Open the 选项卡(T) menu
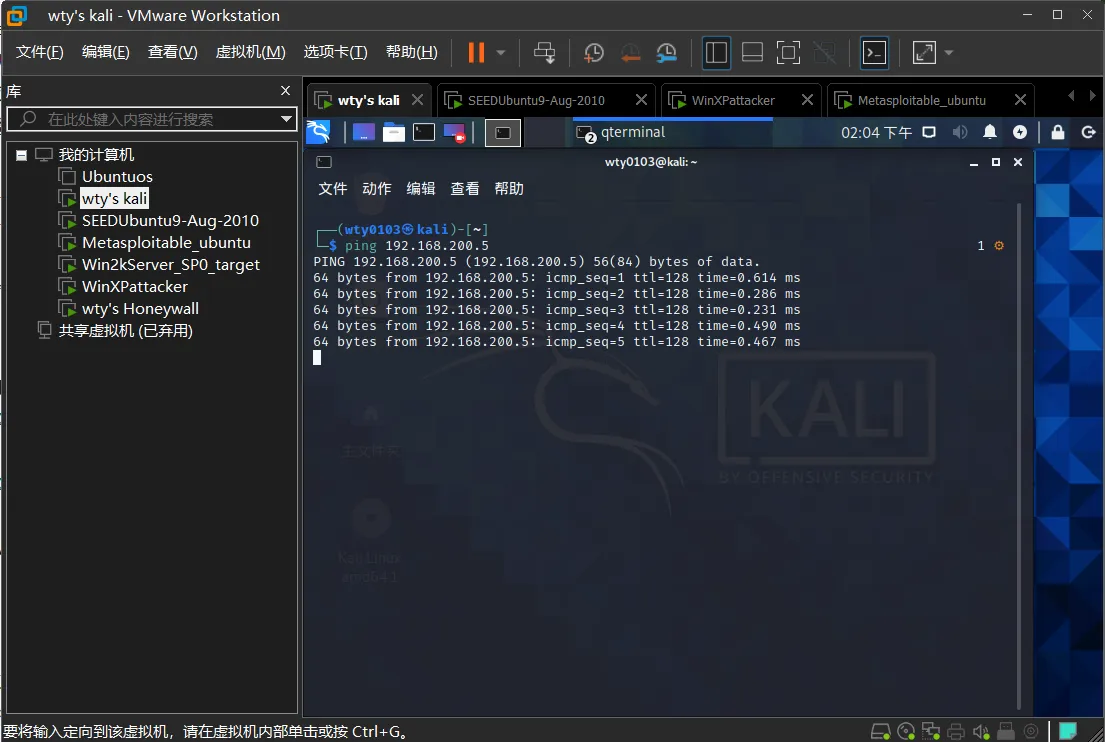 click(x=335, y=52)
